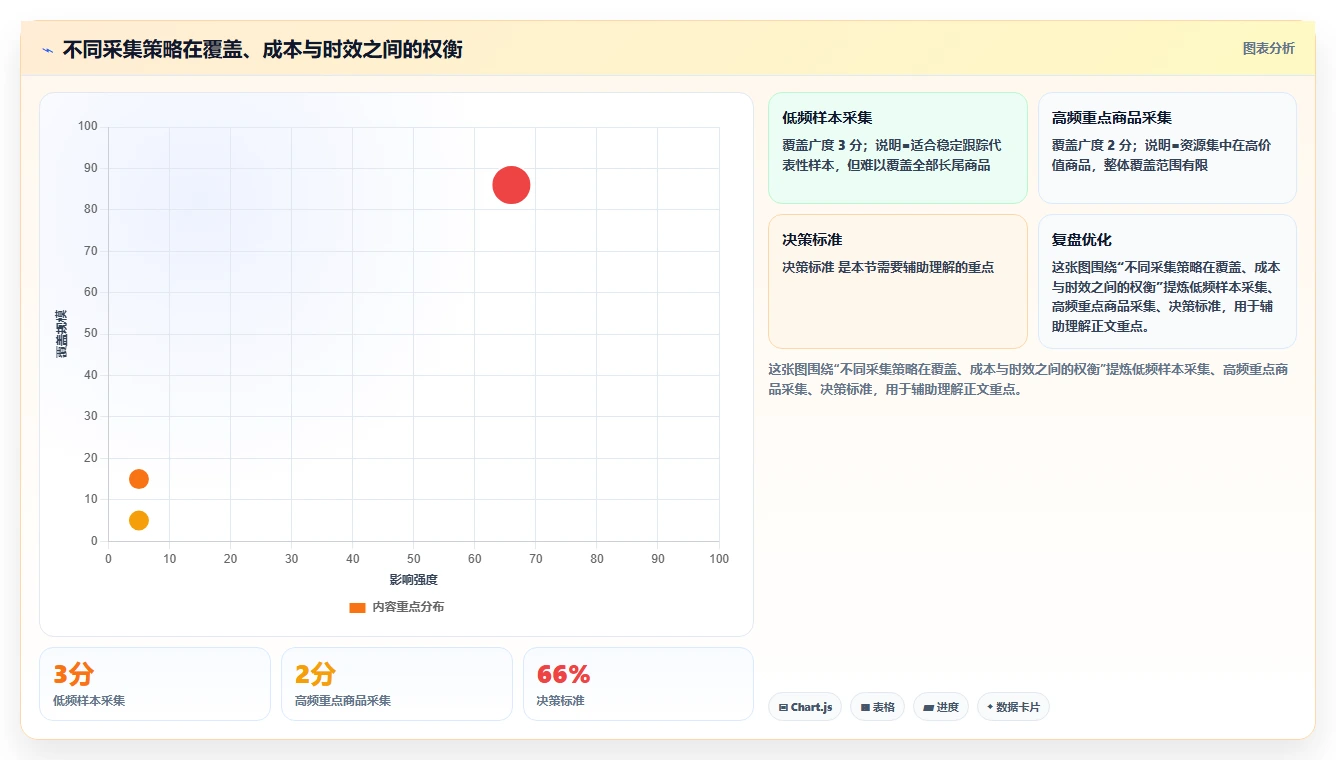Toggle the 内容重点分布 legend item

(x=396, y=607)
